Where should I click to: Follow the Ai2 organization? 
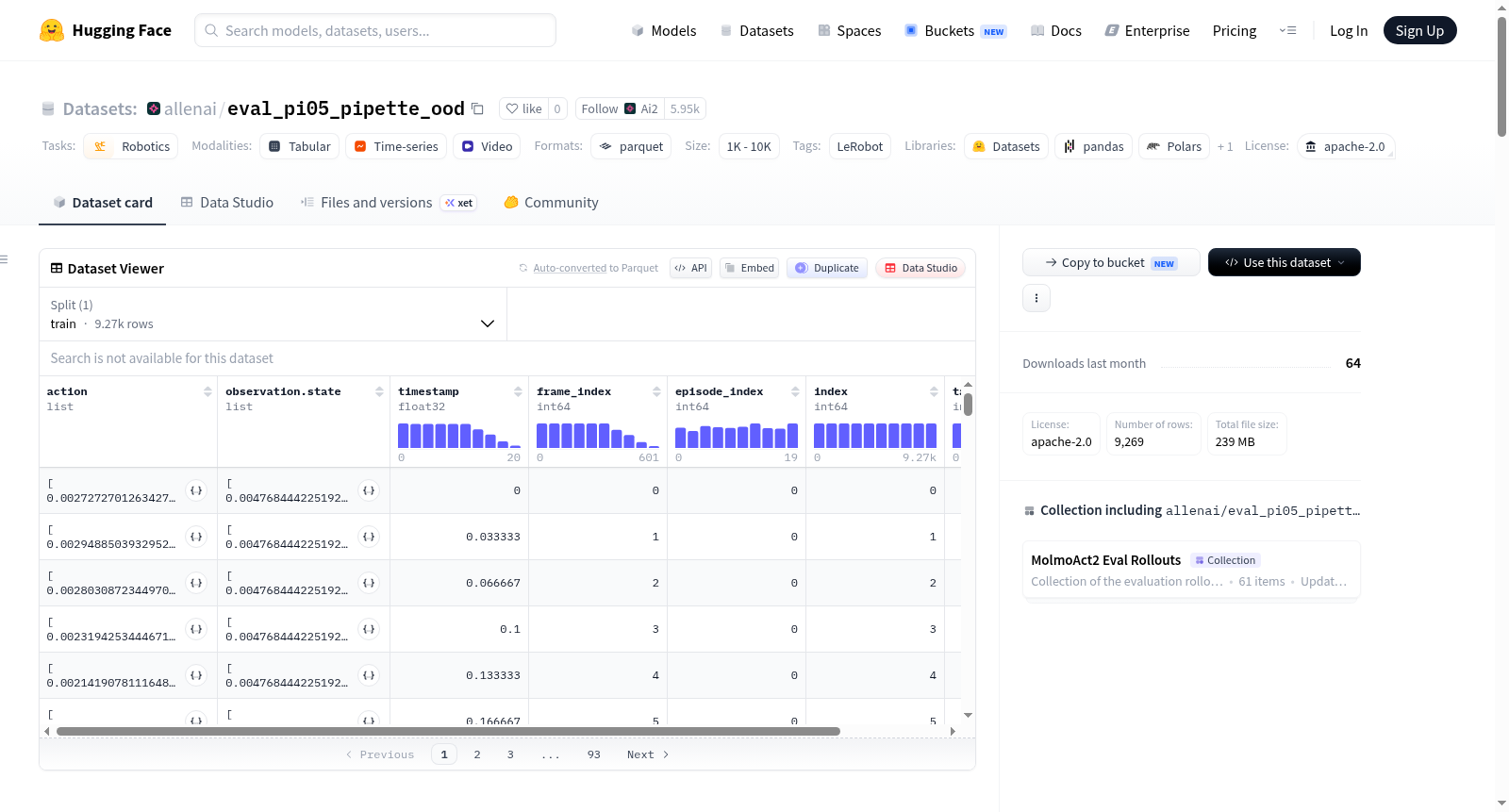pos(620,108)
